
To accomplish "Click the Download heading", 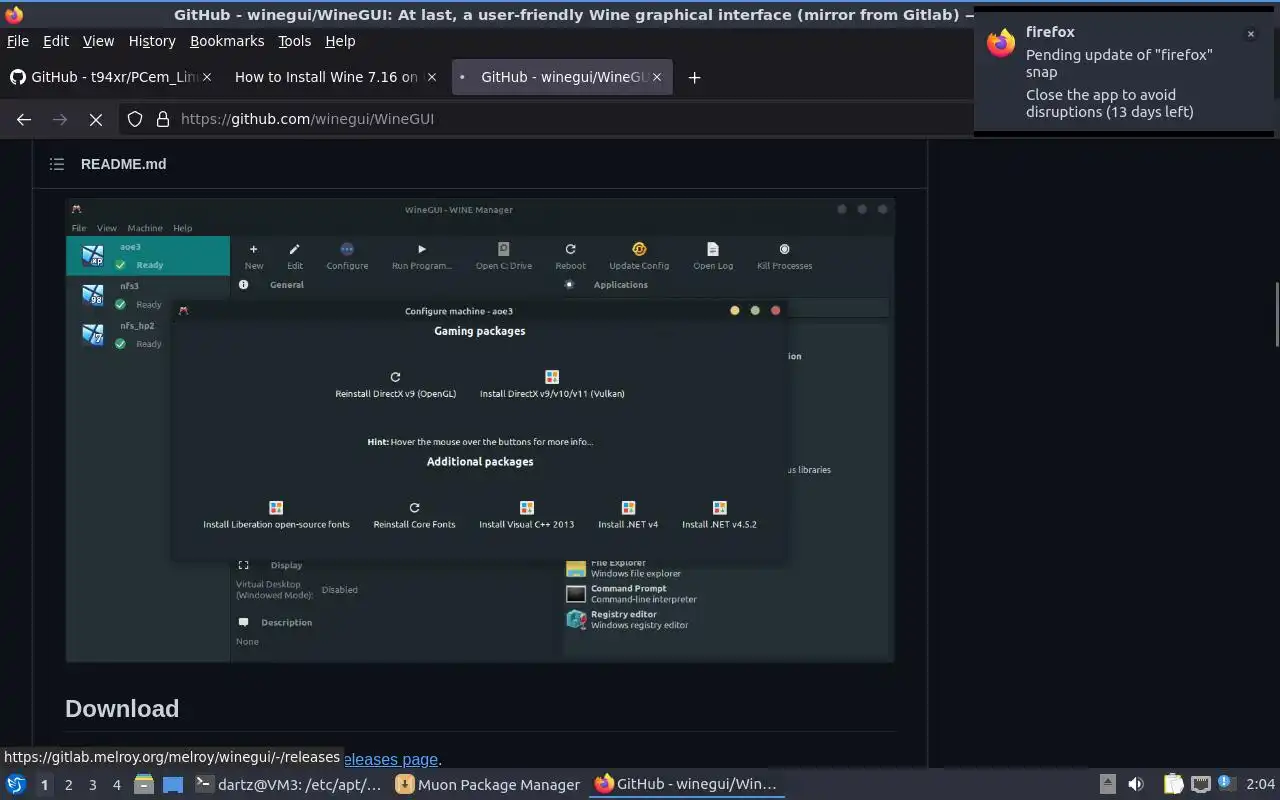I will (122, 709).
